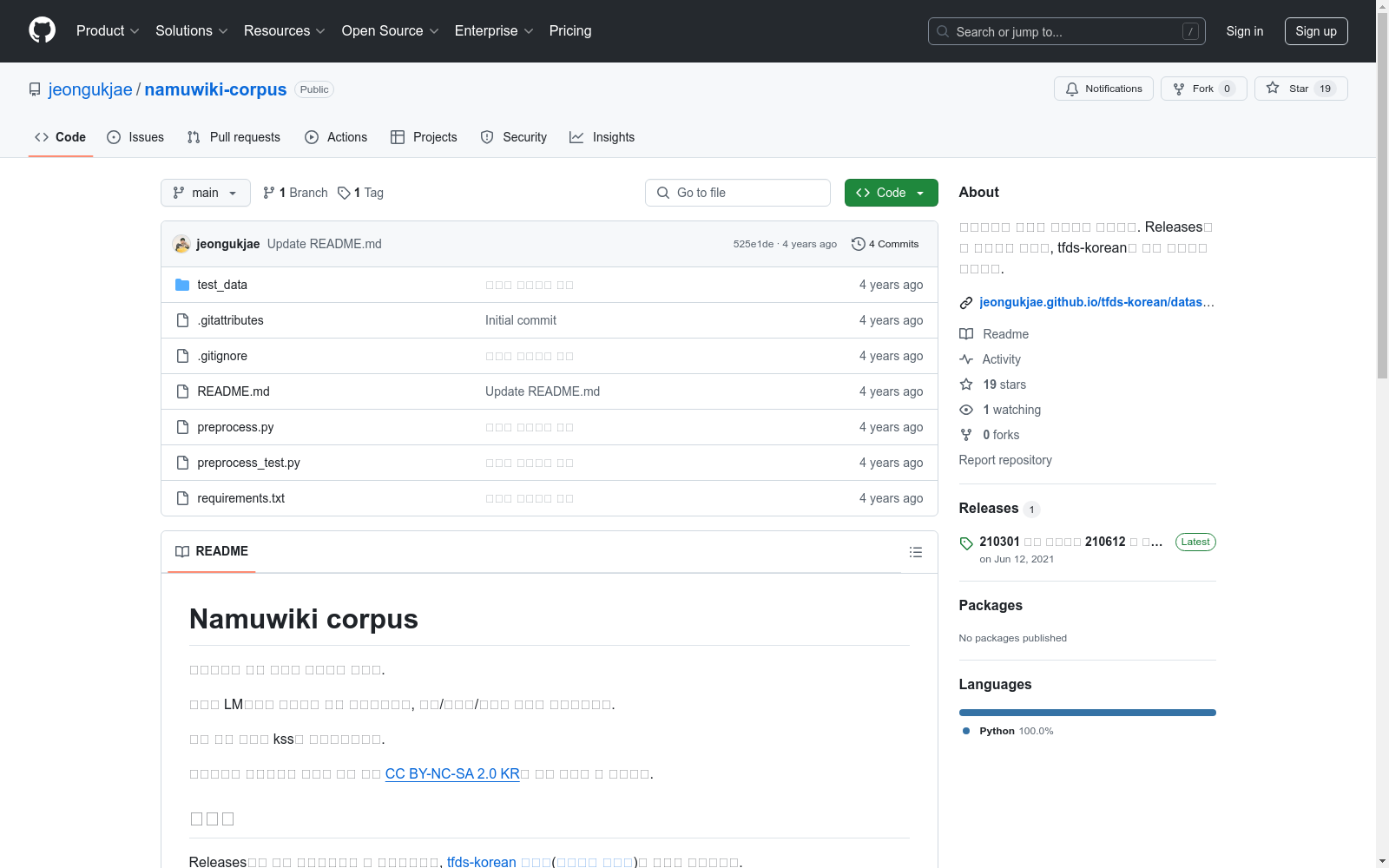Screen dimensions: 1389x868
Task: Click the Readme book icon in About
Action: click(966, 334)
